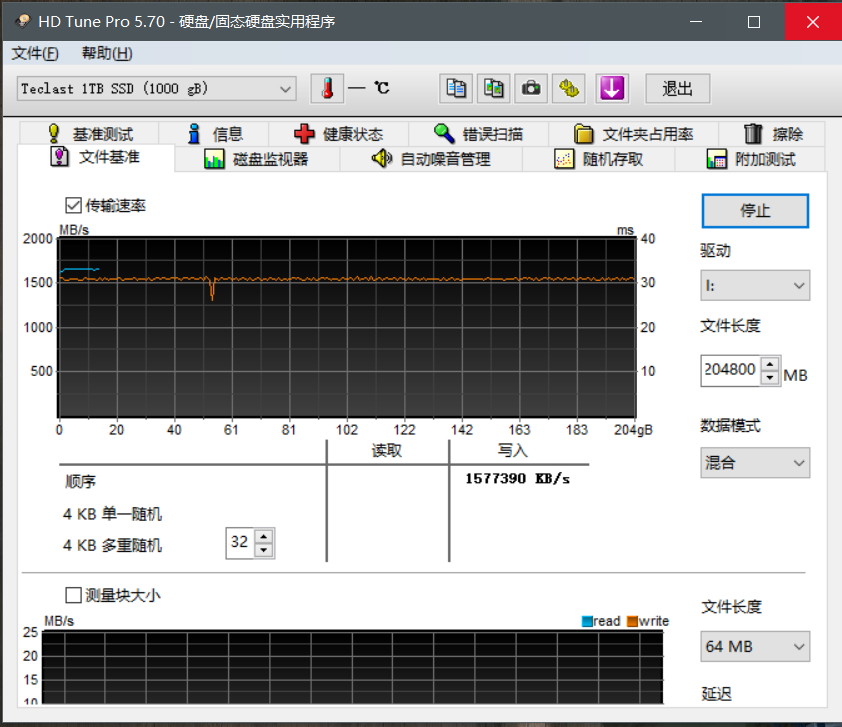Viewport: 842px width, 727px height.
Task: Click the chart icon on 磁盘监视器 tab
Action: (214, 159)
